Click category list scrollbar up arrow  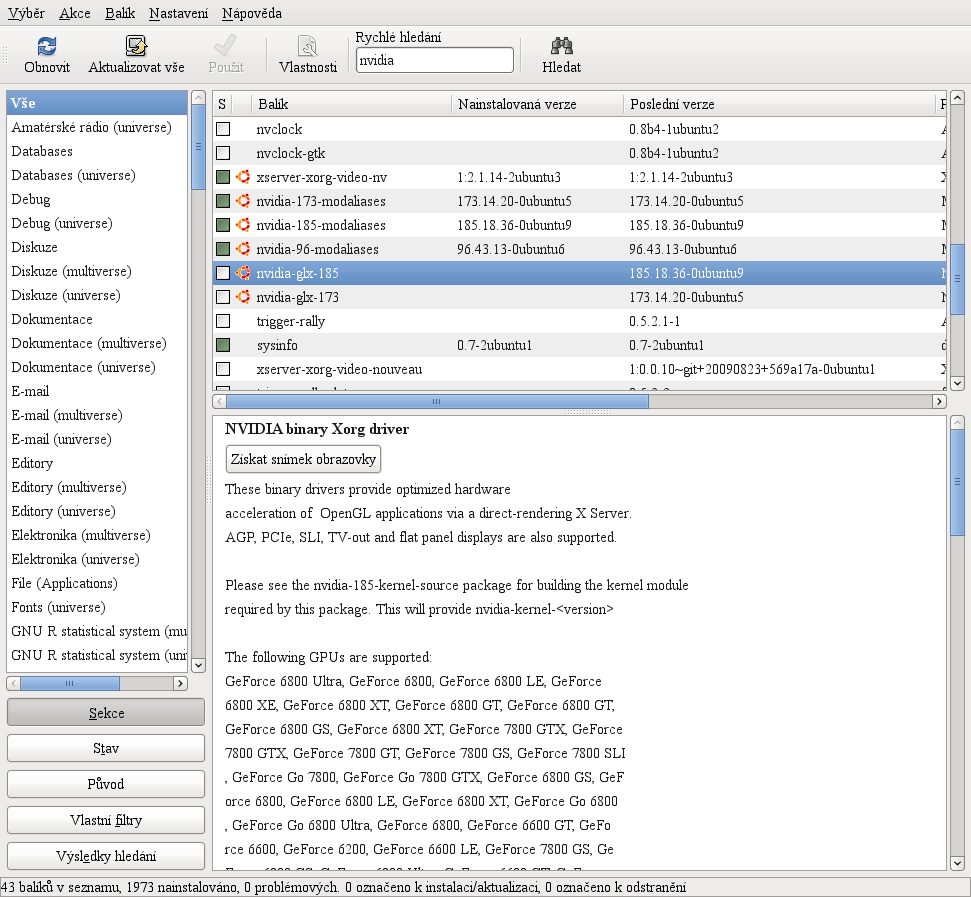point(199,98)
